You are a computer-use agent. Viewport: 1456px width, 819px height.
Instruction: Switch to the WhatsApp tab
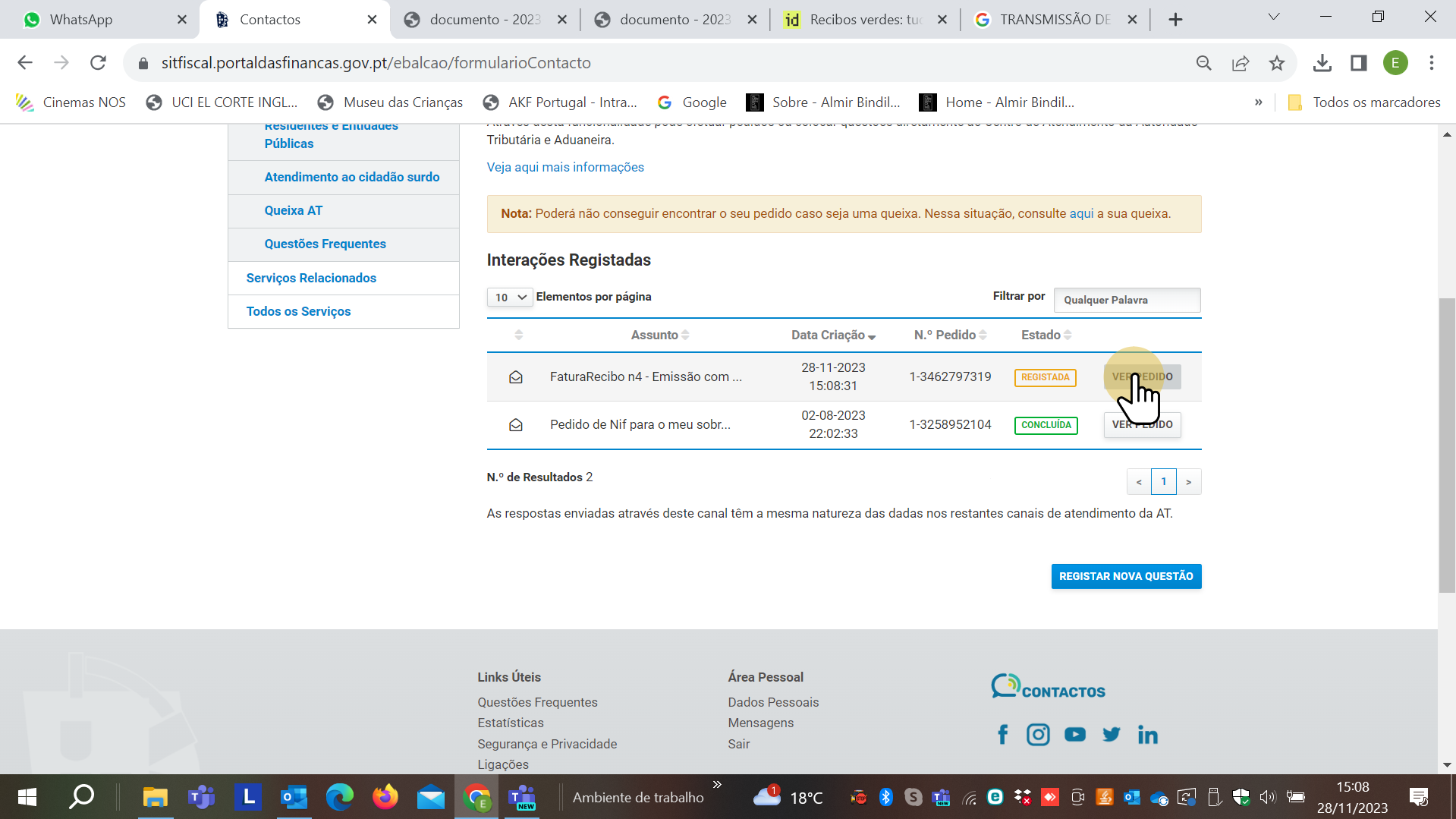(x=81, y=20)
